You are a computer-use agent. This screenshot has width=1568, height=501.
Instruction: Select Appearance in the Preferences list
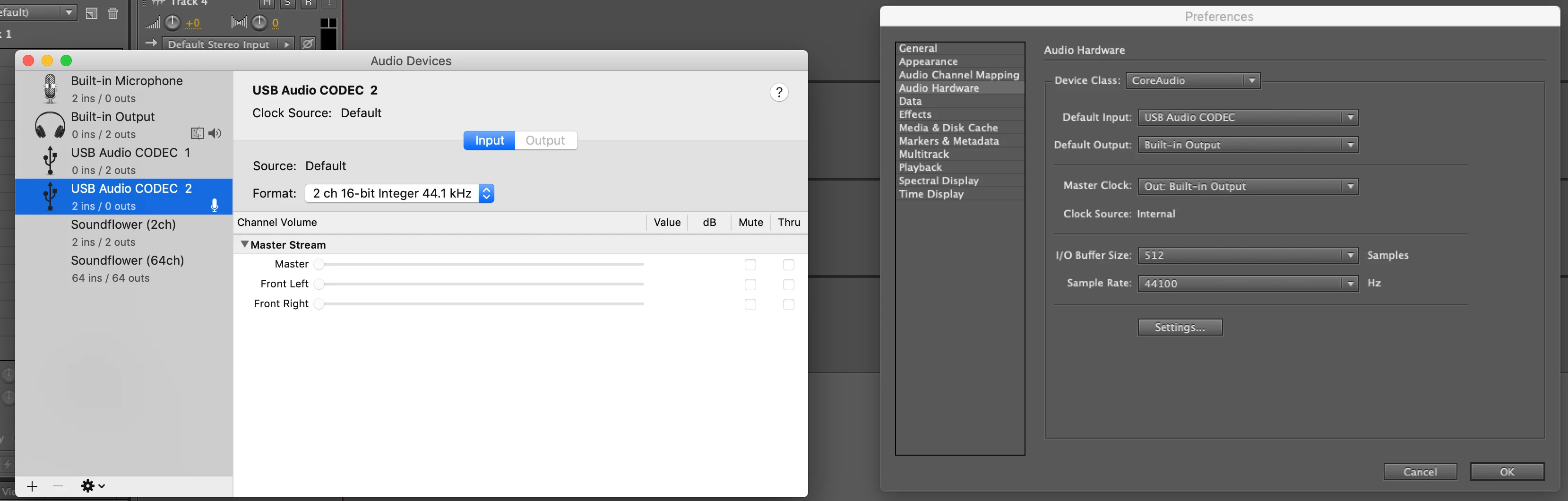(960, 62)
